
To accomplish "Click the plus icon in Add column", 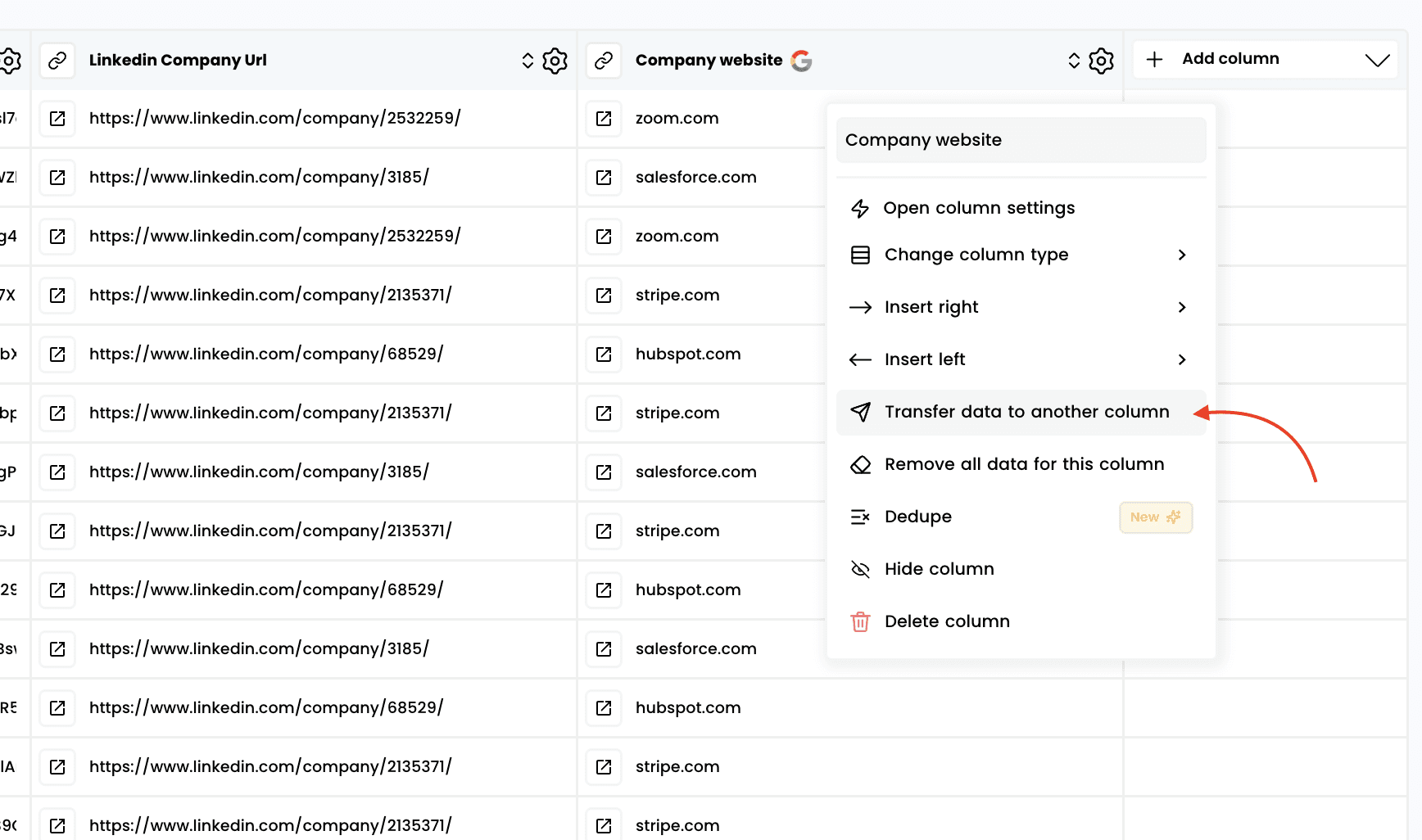I will (x=1154, y=60).
